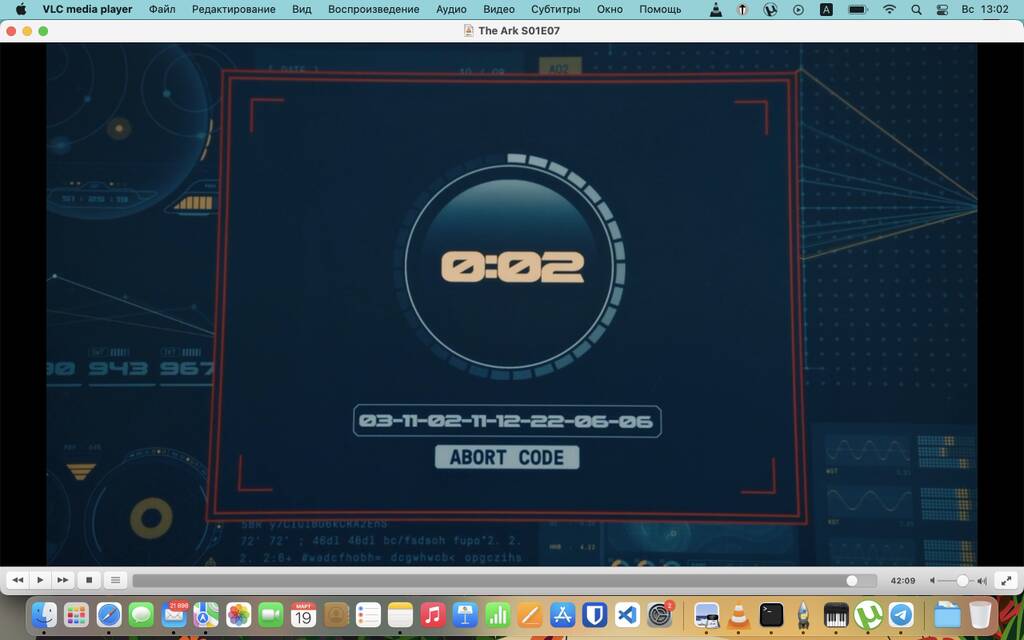Toggle fullscreen mode button
Image resolution: width=1024 pixels, height=640 pixels.
point(1006,580)
